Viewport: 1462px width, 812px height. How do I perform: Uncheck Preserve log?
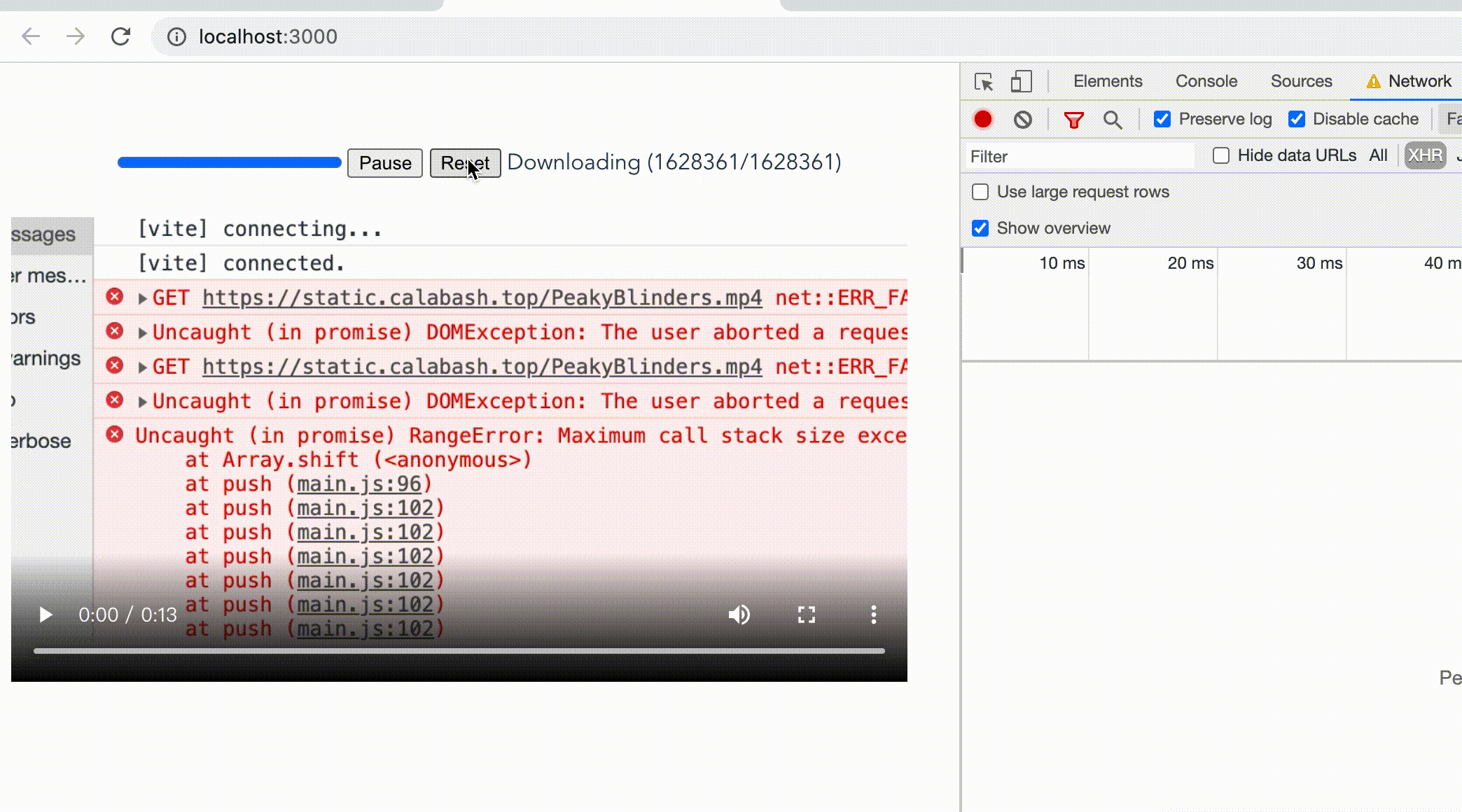(1162, 119)
